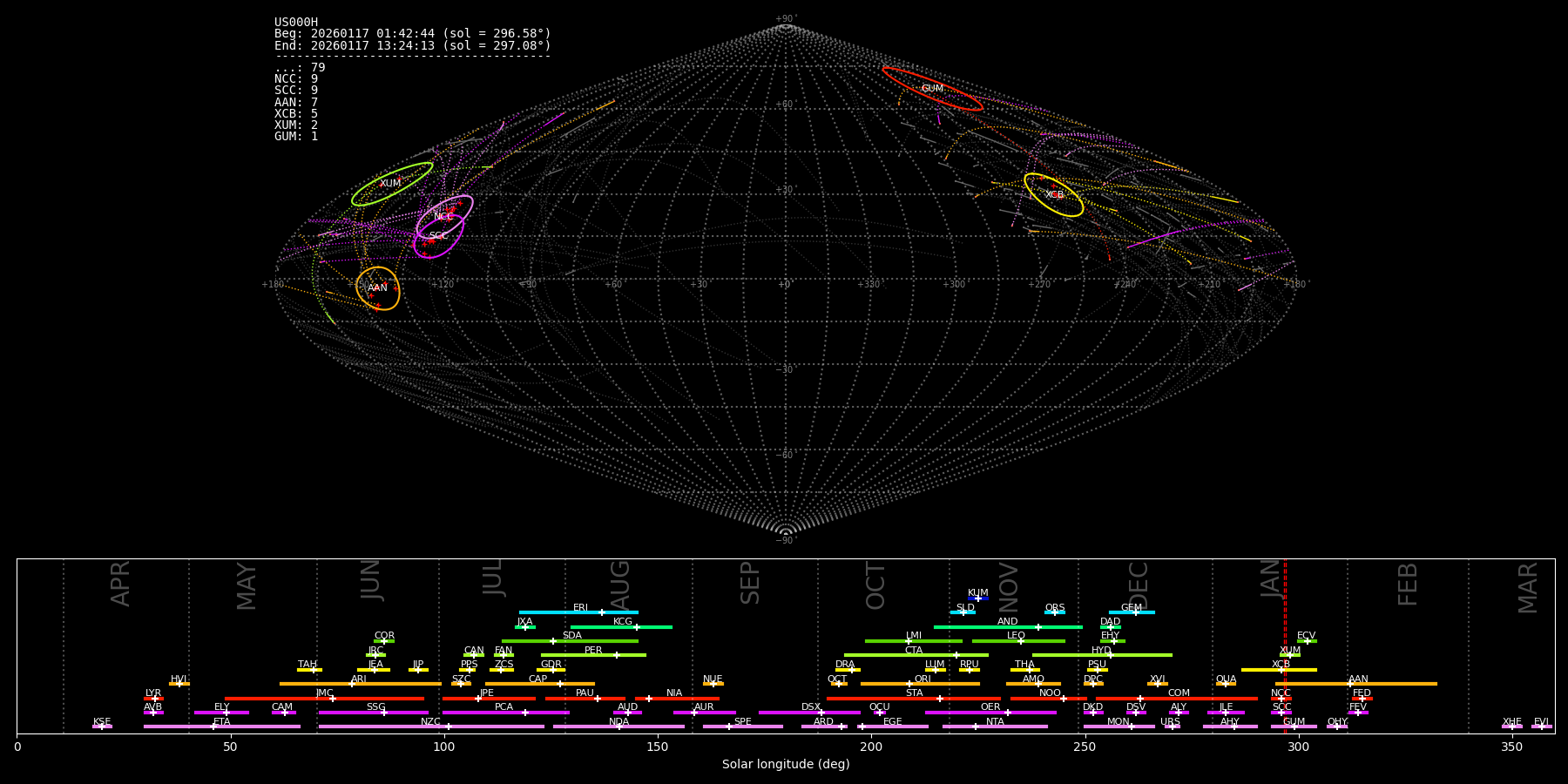The height and width of the screenshot is (784, 1568).
Task: Click the +90° label above the sky map
Action: [786, 19]
